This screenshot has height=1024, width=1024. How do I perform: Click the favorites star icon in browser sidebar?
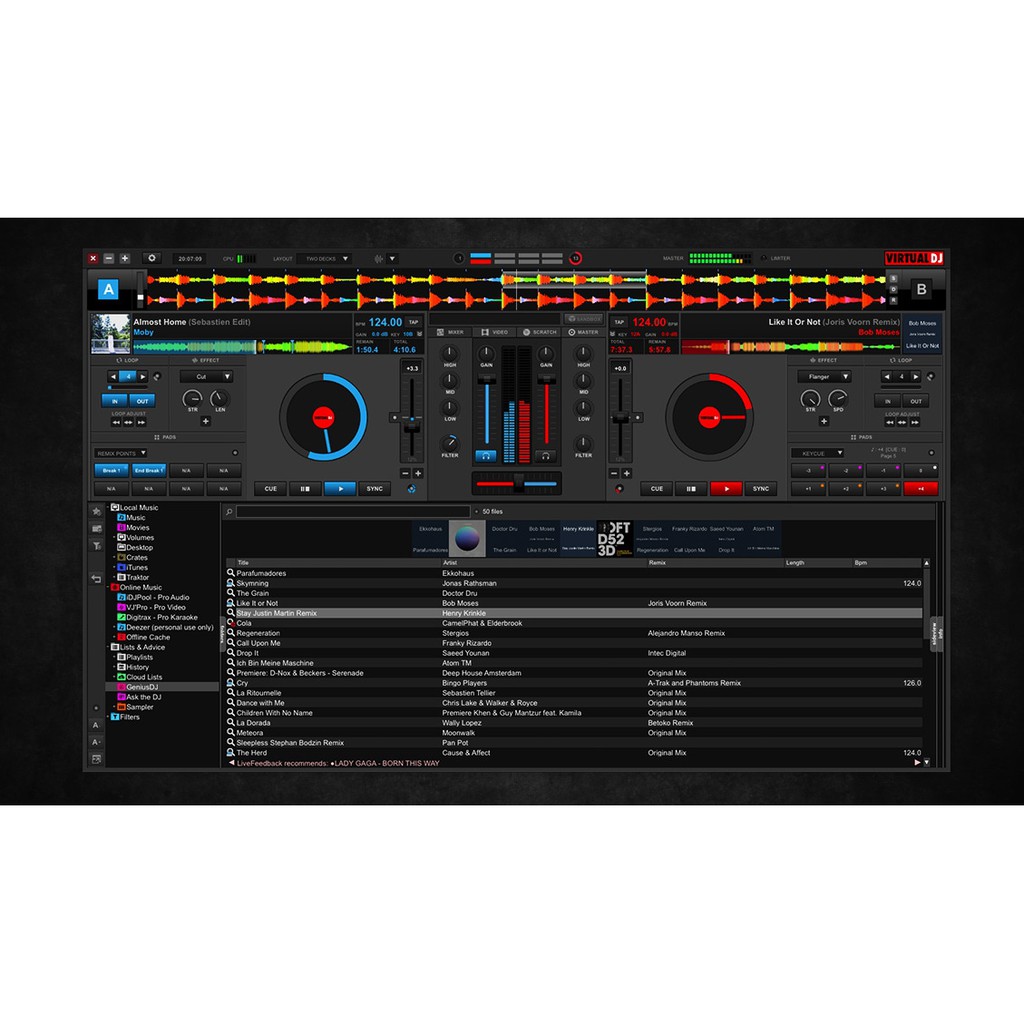click(x=97, y=511)
